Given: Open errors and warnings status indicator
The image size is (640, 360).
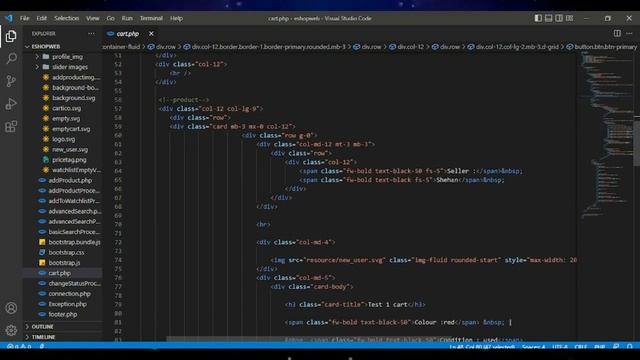Looking at the screenshot, I should (19, 347).
